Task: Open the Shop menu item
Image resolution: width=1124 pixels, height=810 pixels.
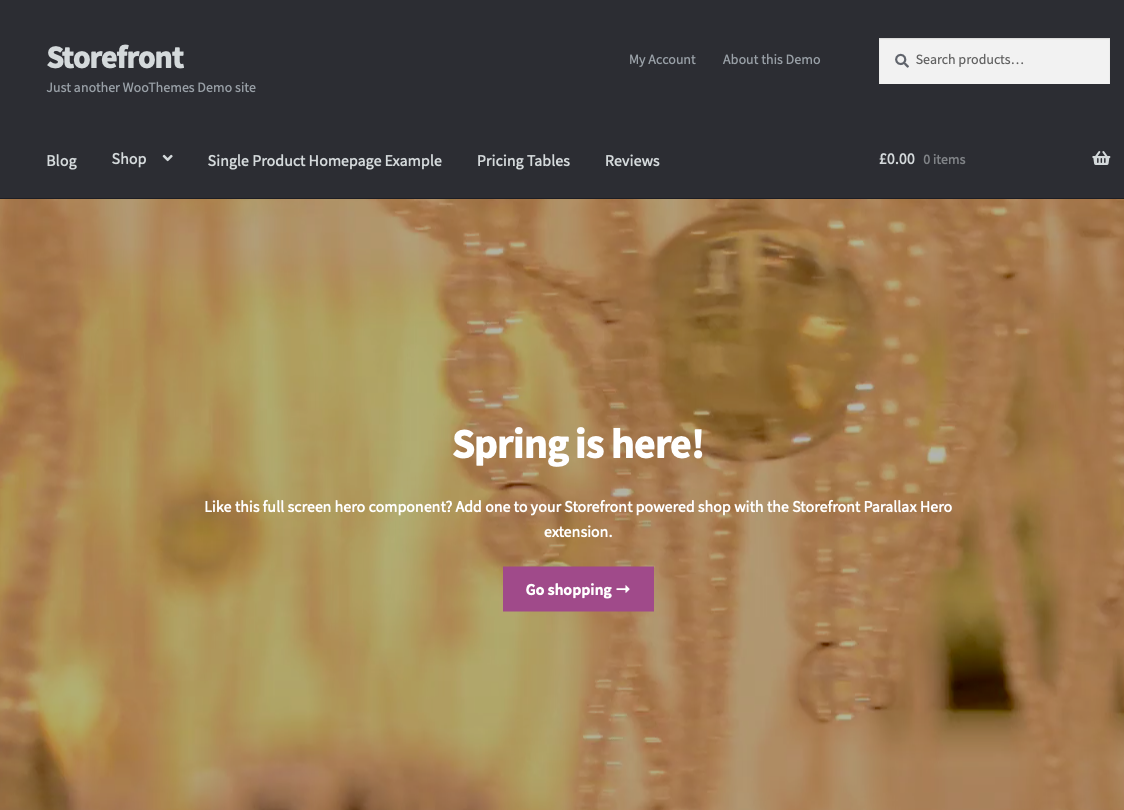Action: pyautogui.click(x=129, y=159)
